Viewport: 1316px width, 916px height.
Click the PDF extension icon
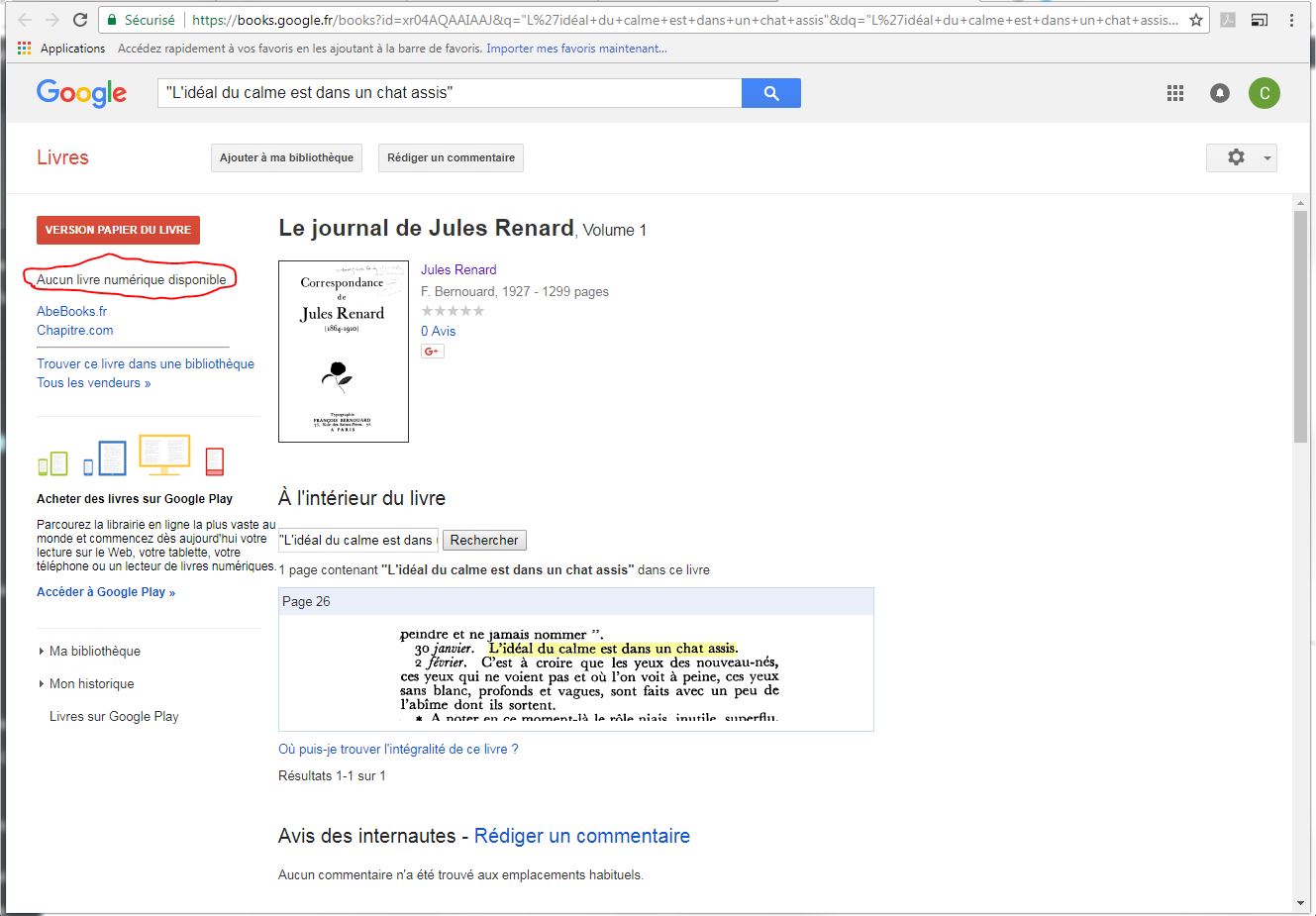click(x=1228, y=20)
